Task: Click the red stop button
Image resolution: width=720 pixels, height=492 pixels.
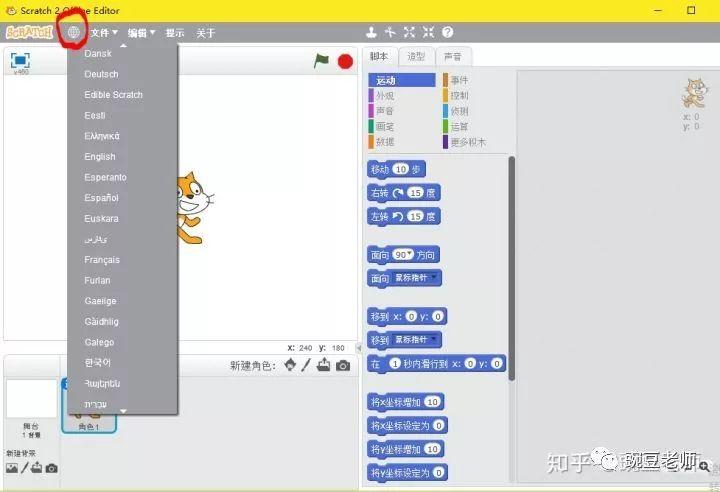Action: pyautogui.click(x=345, y=62)
